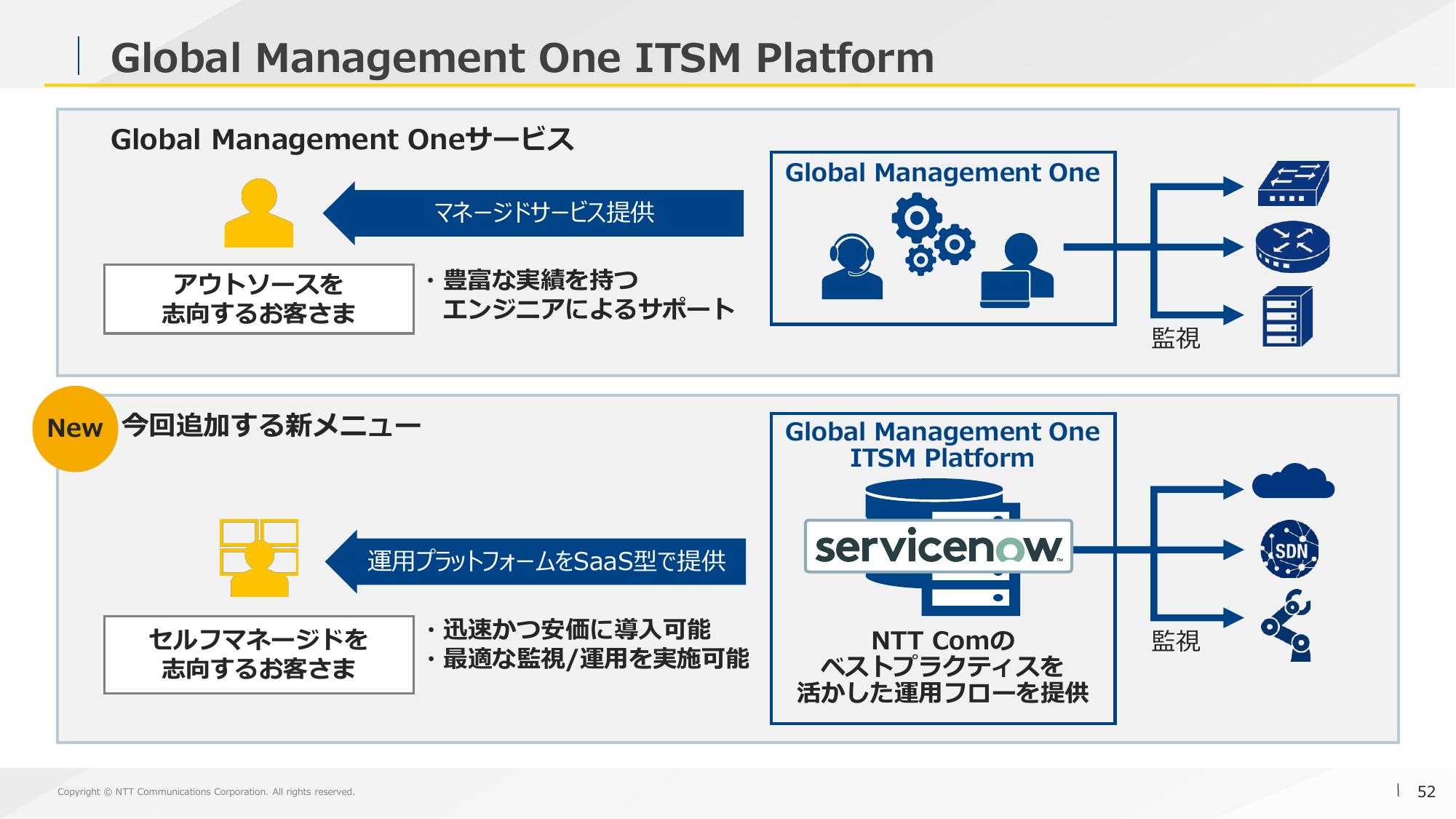The width and height of the screenshot is (1456, 819).
Task: Click the Global Management One ITSM Platform box title
Action: pos(942,445)
